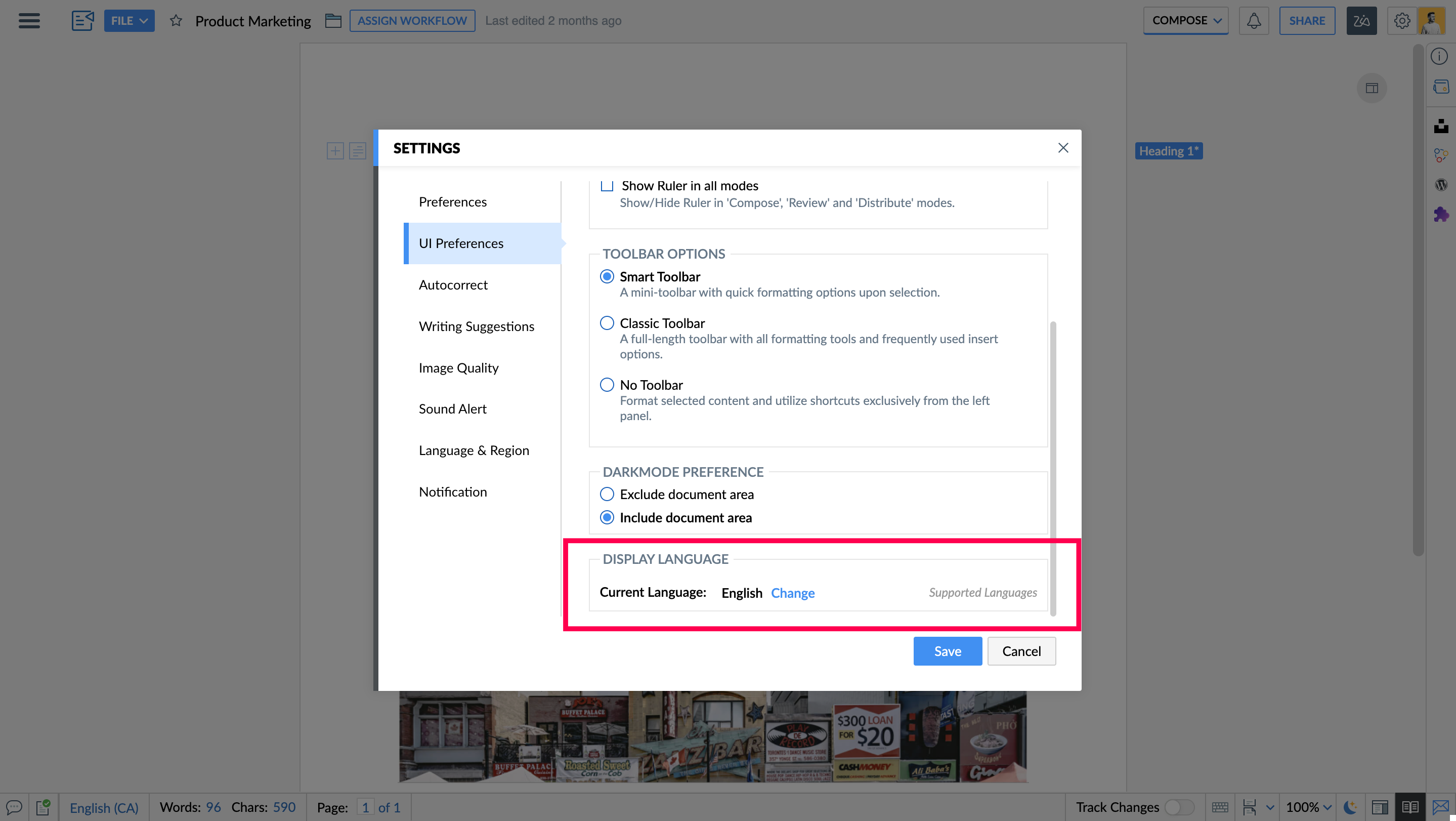Click Change display language link
Viewport: 1456px width, 821px height.
point(792,593)
